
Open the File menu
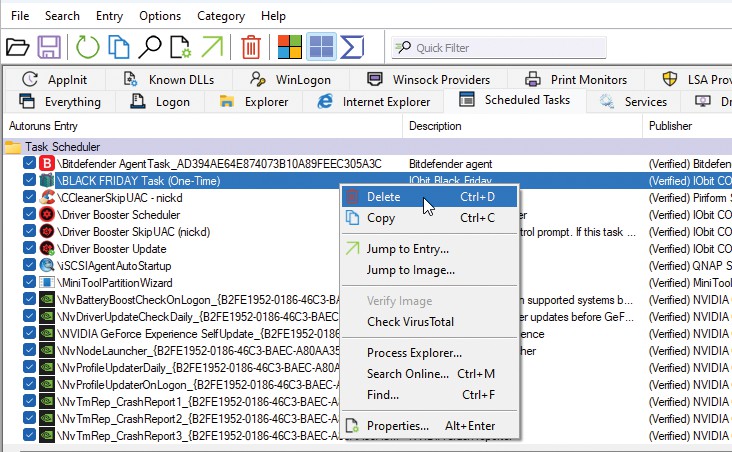[x=20, y=16]
